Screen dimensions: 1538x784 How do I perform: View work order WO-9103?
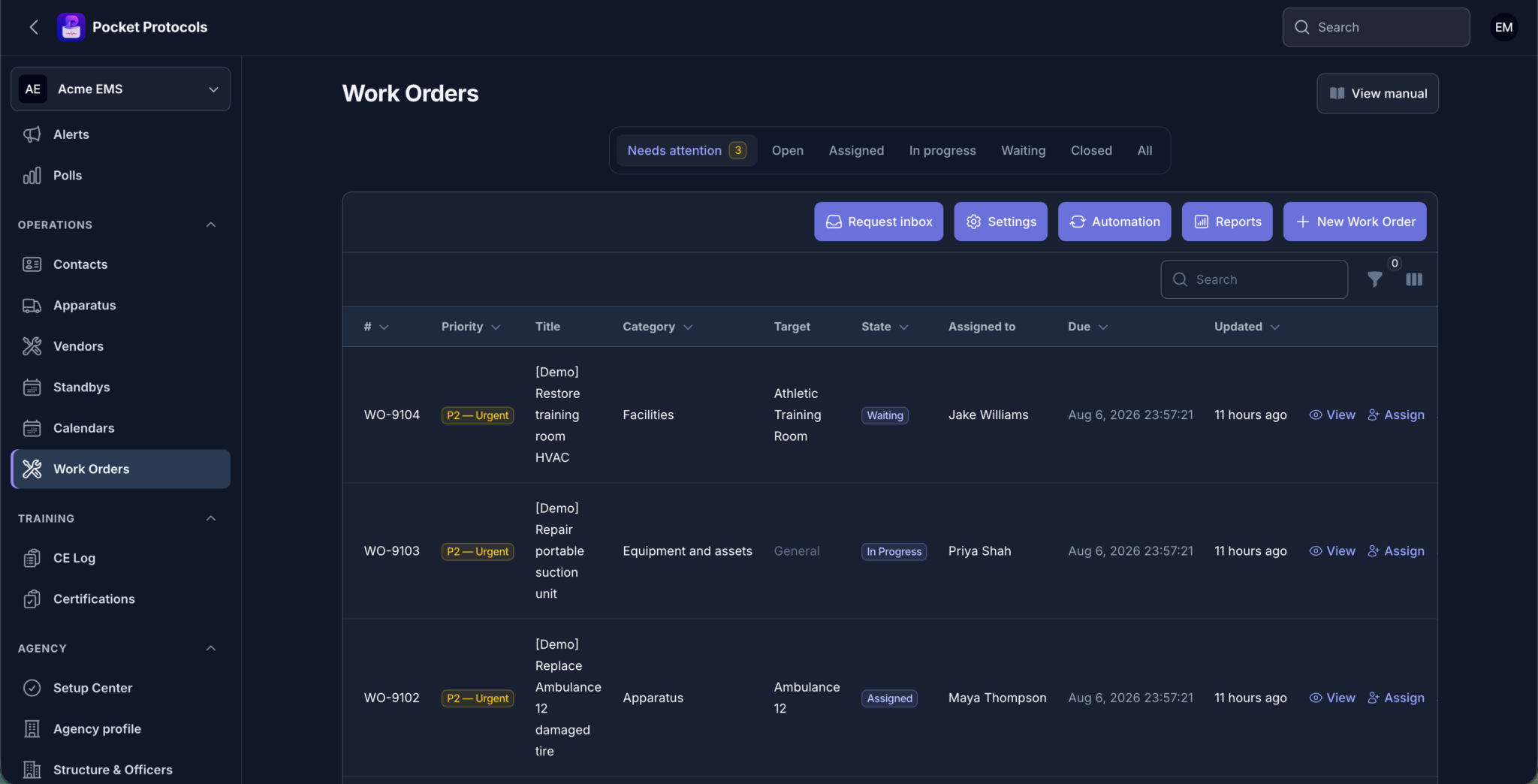[1332, 551]
